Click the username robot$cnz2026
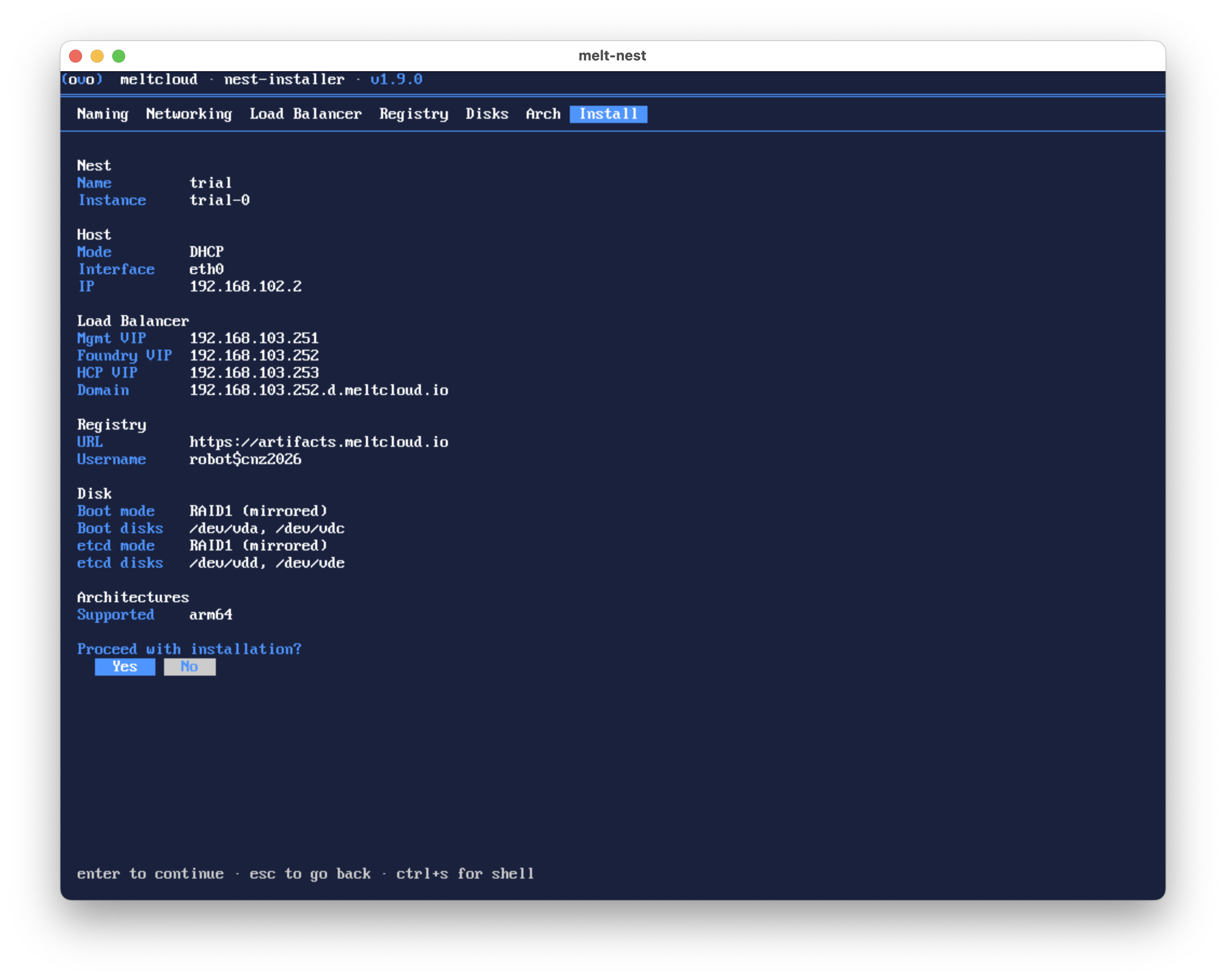Image resolution: width=1226 pixels, height=980 pixels. click(246, 459)
